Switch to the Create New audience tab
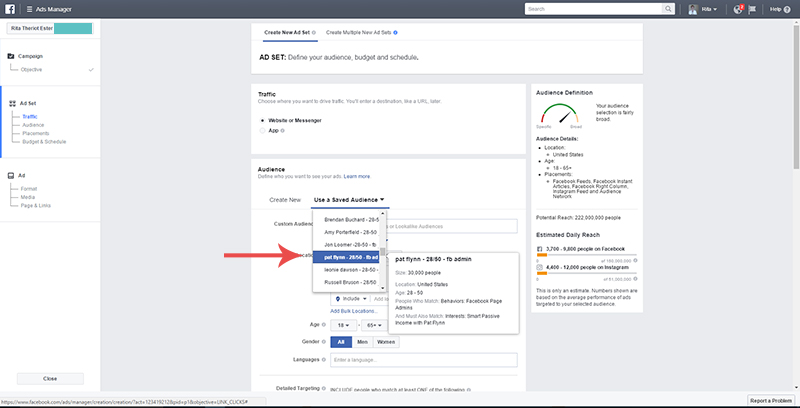 [x=285, y=200]
